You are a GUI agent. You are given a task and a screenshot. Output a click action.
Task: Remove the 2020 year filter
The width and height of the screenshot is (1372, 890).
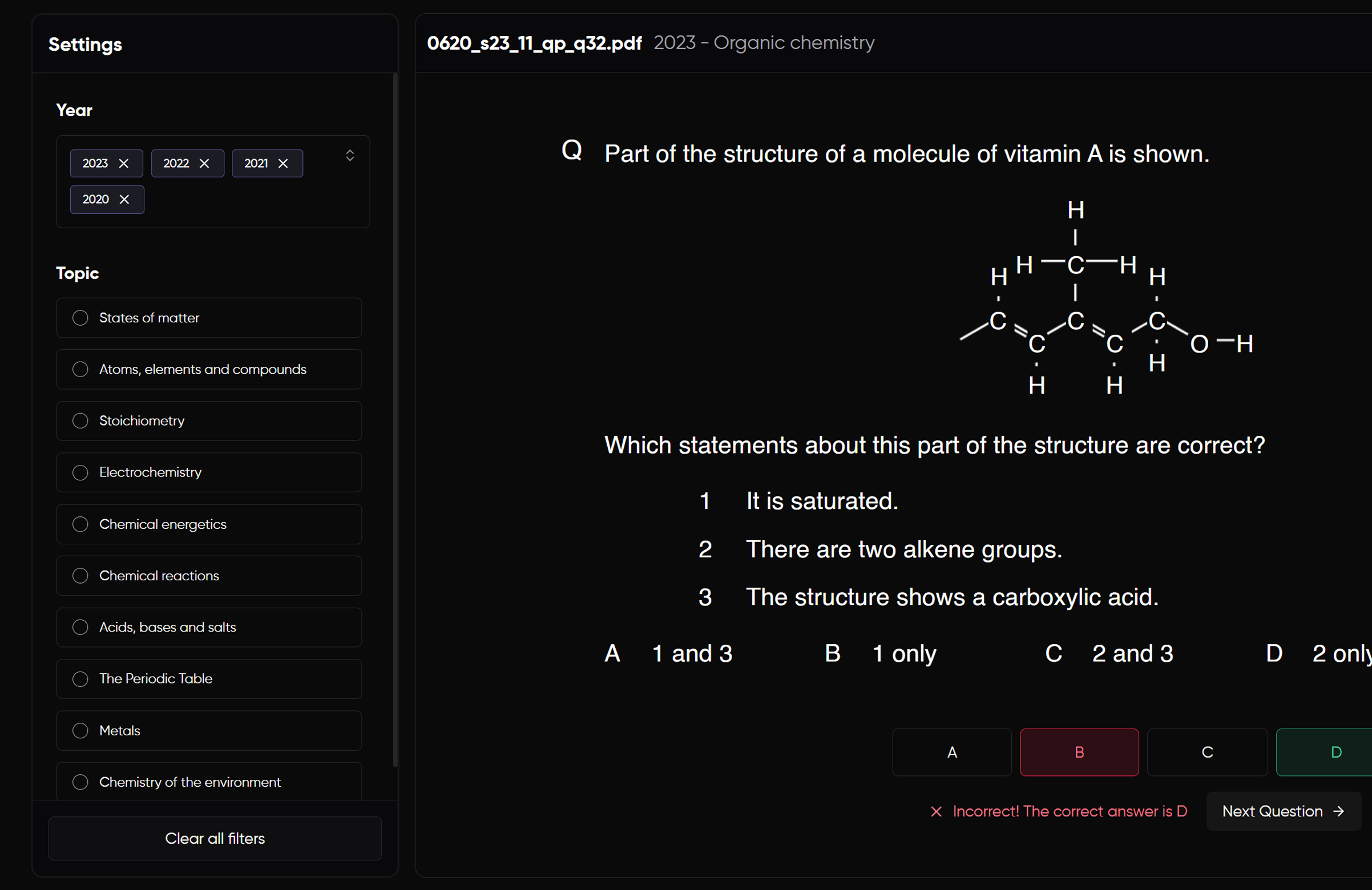click(x=124, y=200)
